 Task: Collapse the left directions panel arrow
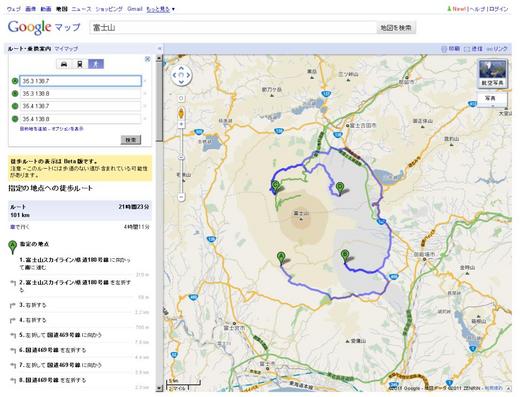[x=159, y=49]
